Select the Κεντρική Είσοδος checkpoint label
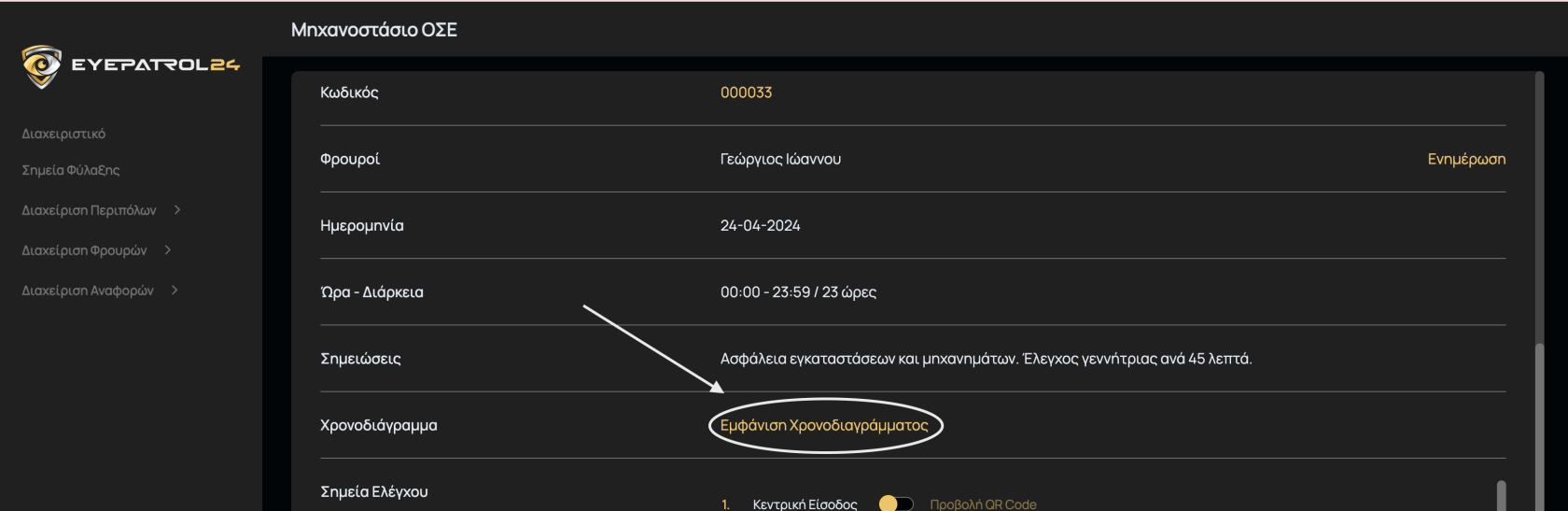Image resolution: width=1568 pixels, height=511 pixels. tap(805, 504)
